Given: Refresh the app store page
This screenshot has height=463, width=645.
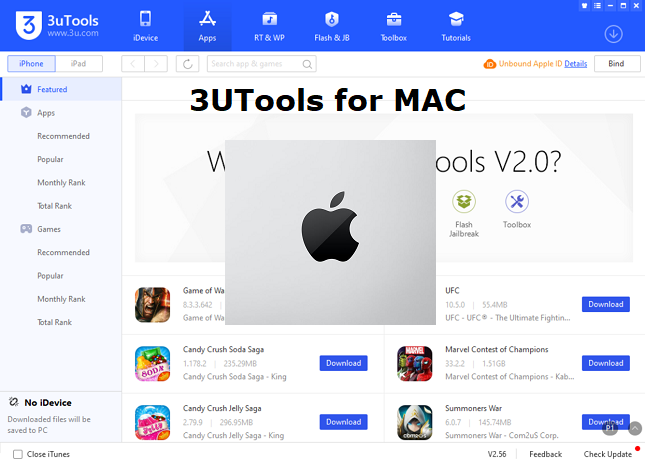Looking at the screenshot, I should coord(188,64).
